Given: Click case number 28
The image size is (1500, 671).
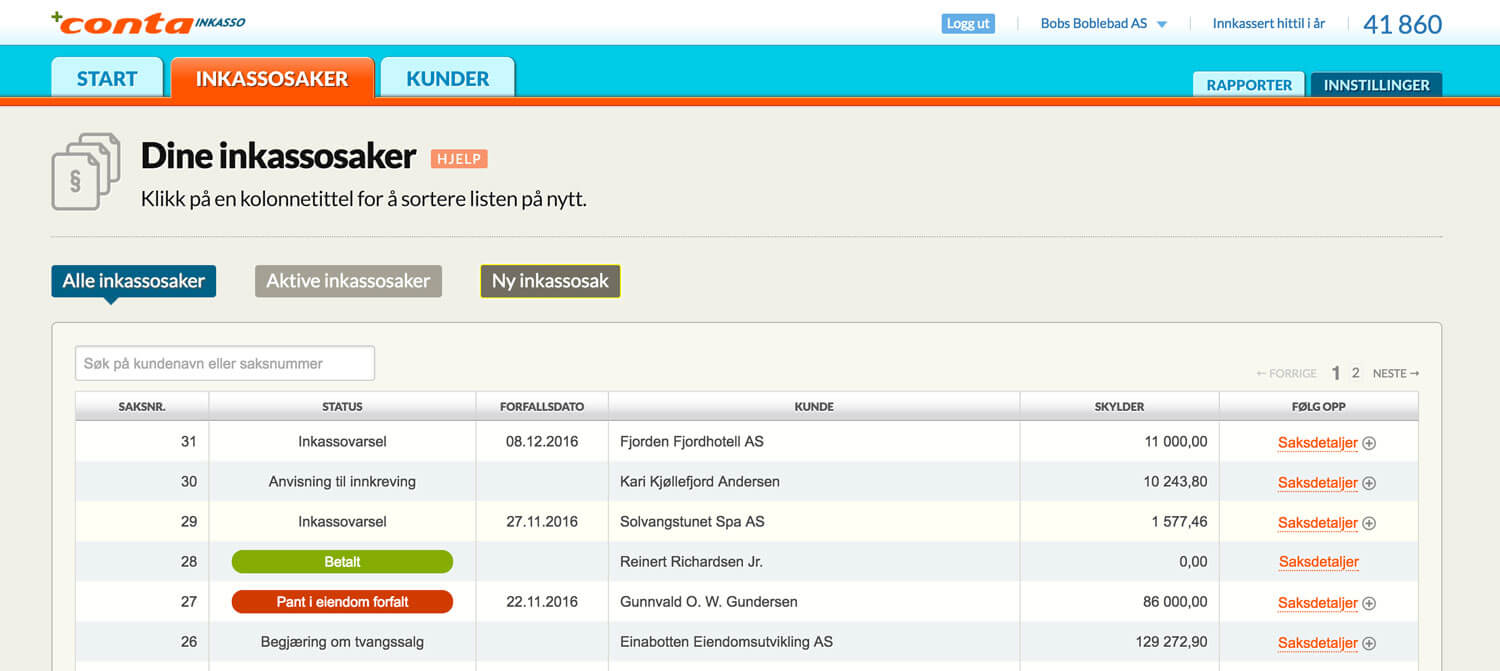Looking at the screenshot, I should [189, 561].
